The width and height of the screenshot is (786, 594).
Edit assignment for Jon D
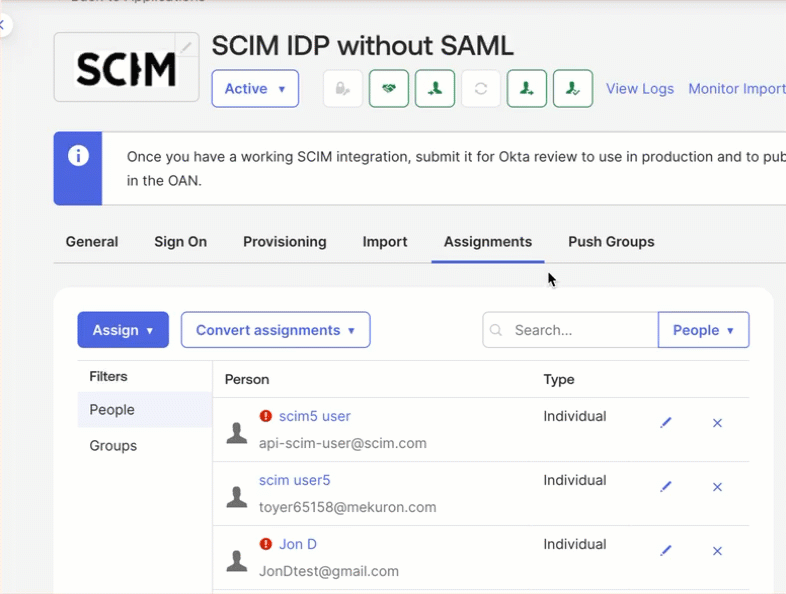coord(666,551)
